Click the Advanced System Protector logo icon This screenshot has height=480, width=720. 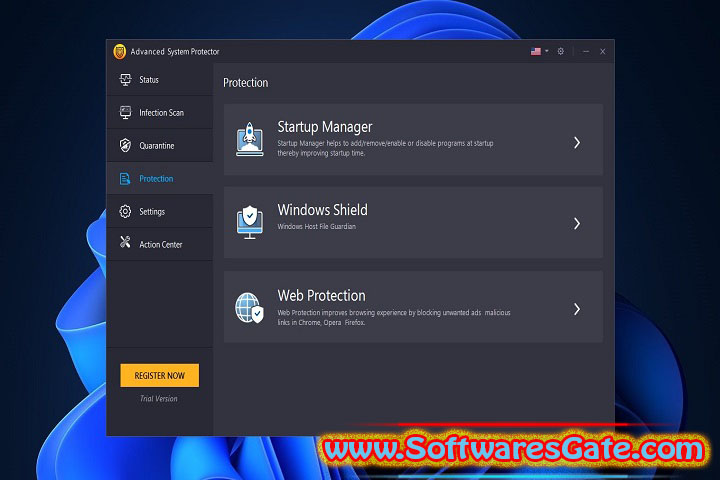tap(119, 51)
